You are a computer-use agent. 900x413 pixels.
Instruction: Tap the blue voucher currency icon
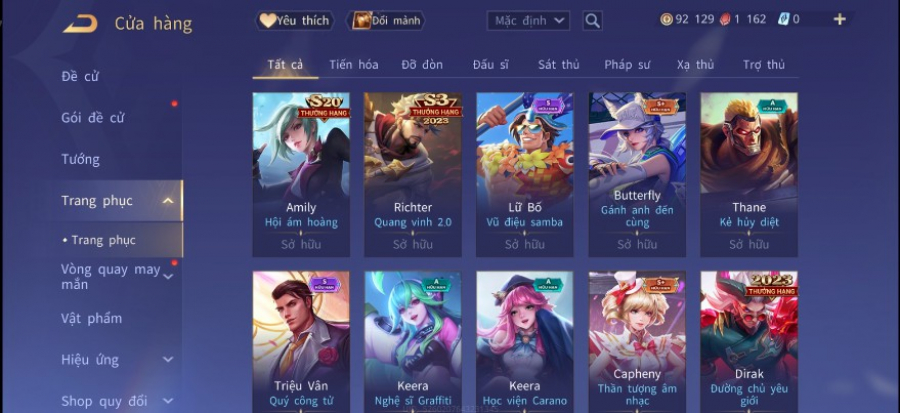(x=783, y=20)
